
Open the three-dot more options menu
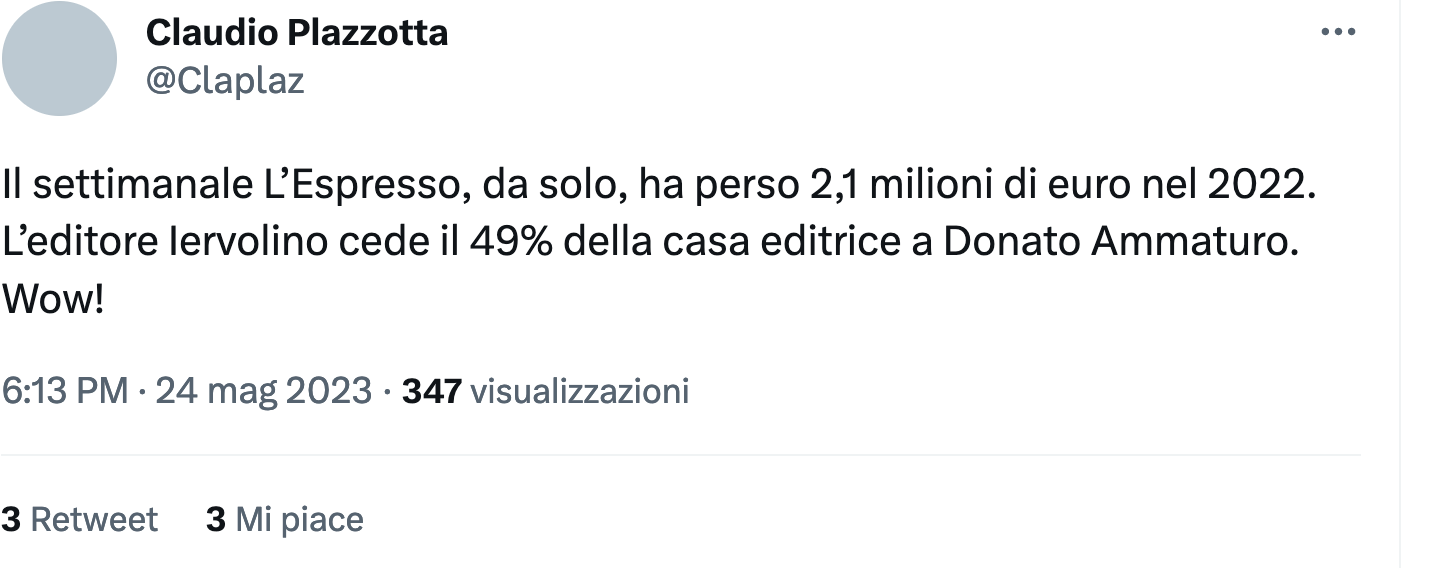click(1338, 33)
